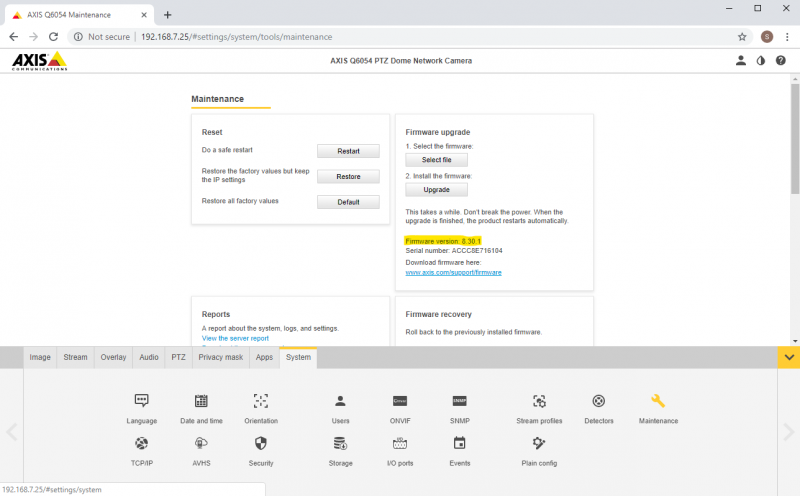
Task: Open the Plain config icon
Action: (x=539, y=443)
